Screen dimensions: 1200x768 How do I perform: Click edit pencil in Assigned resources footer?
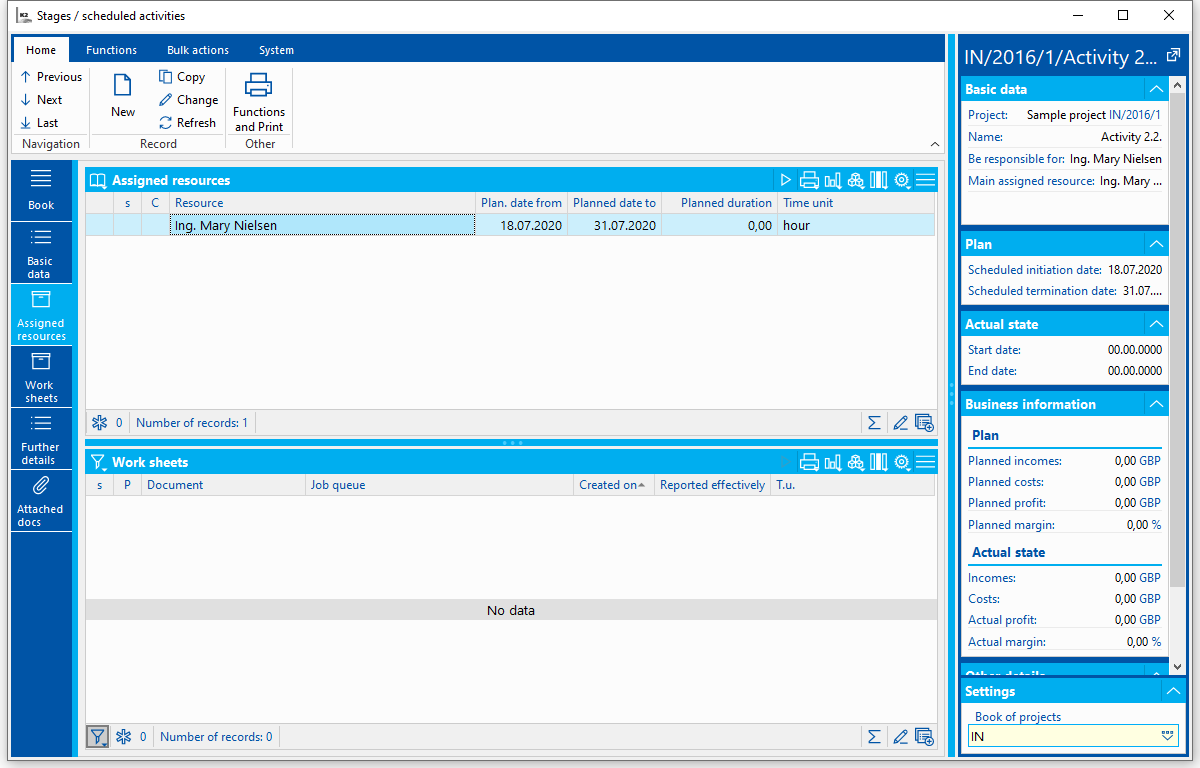pos(900,423)
